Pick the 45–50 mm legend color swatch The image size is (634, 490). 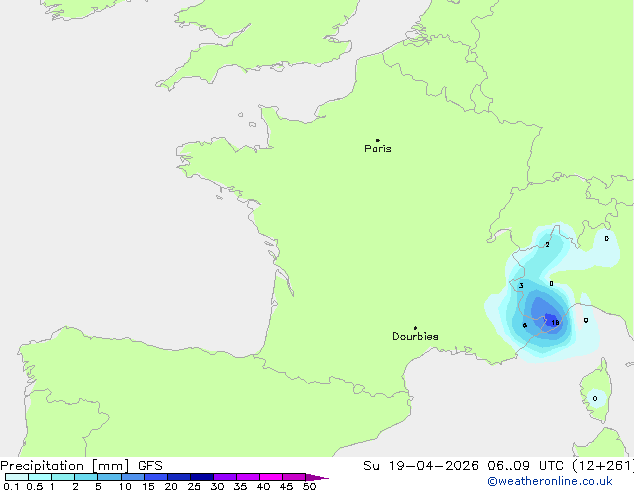point(294,477)
